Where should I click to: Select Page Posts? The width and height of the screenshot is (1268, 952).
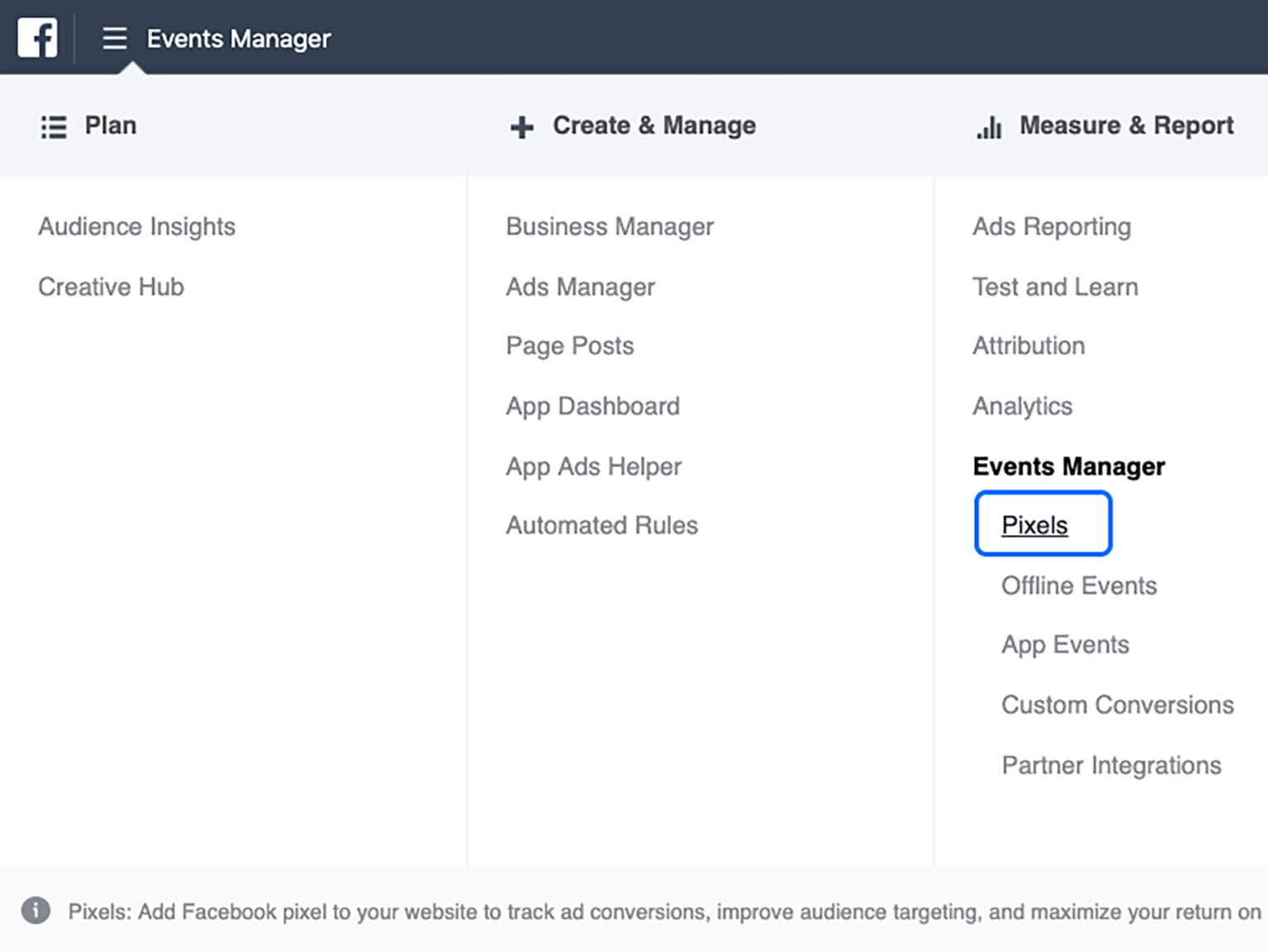(x=570, y=346)
